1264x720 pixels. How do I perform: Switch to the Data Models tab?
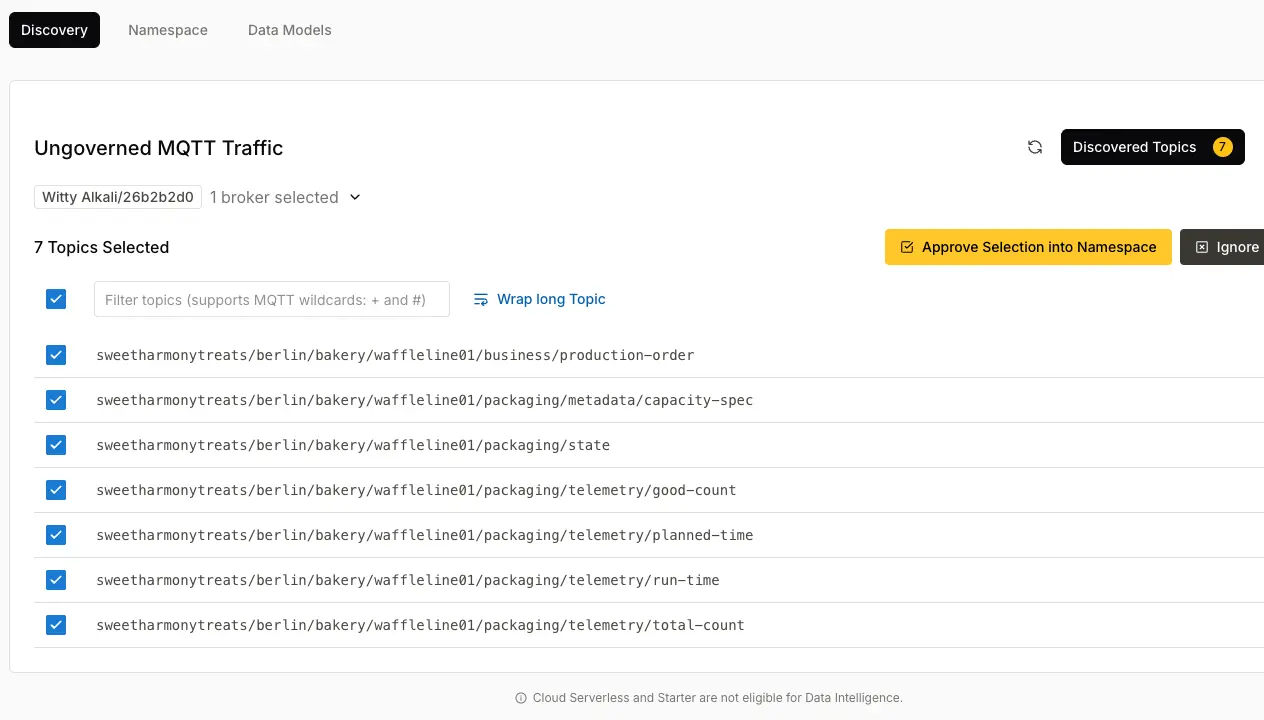pos(290,30)
